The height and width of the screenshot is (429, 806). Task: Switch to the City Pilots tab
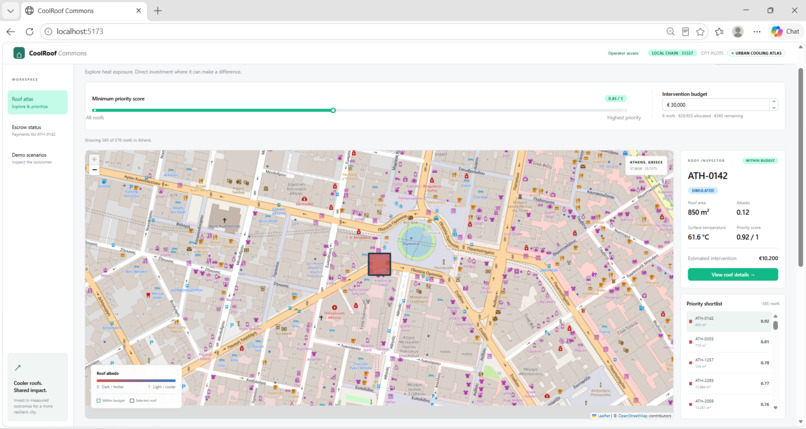(712, 53)
